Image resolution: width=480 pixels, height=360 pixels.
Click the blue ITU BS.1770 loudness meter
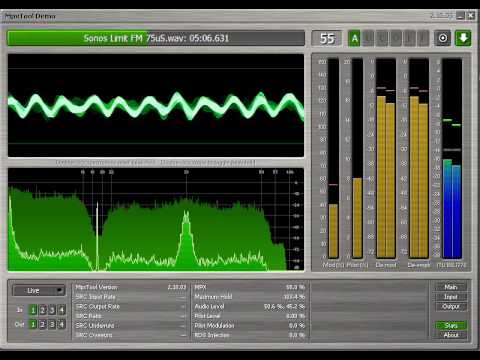[x=452, y=158]
